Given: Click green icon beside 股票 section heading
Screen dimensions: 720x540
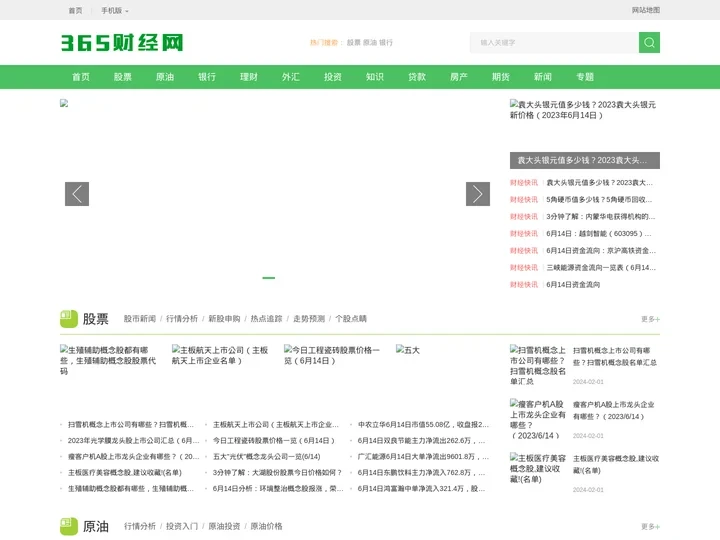Looking at the screenshot, I should pyautogui.click(x=69, y=319).
